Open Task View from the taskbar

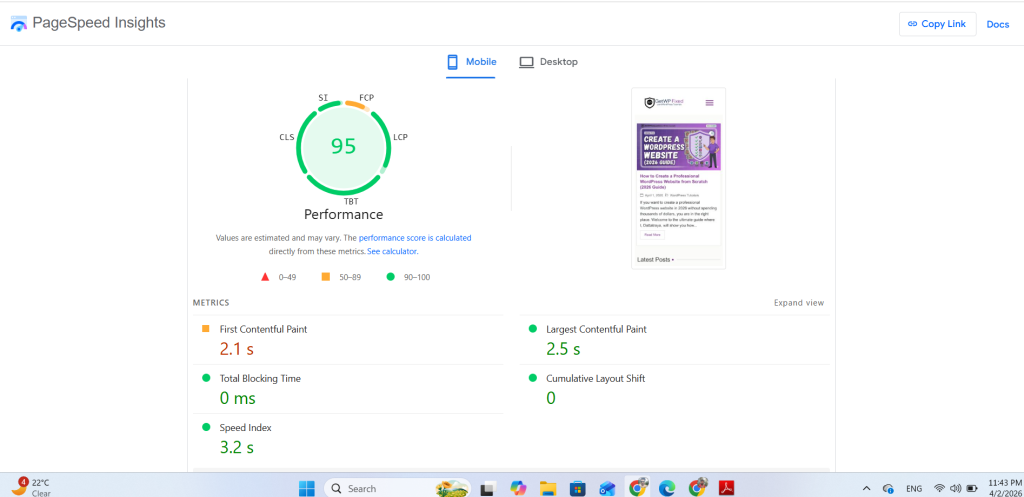point(487,488)
